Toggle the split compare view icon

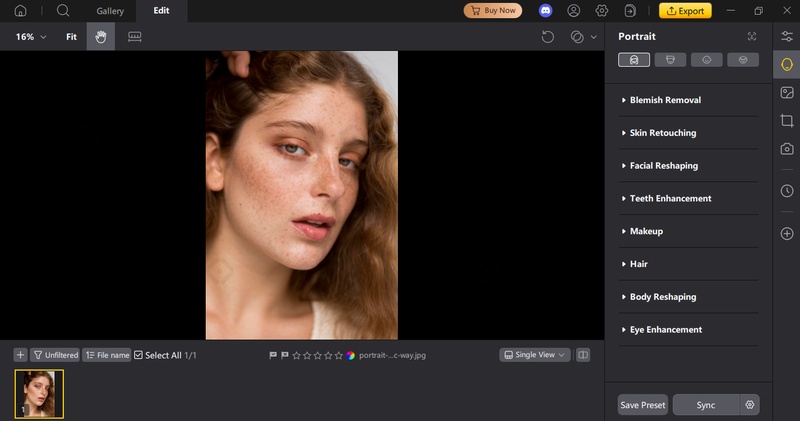pyautogui.click(x=583, y=355)
